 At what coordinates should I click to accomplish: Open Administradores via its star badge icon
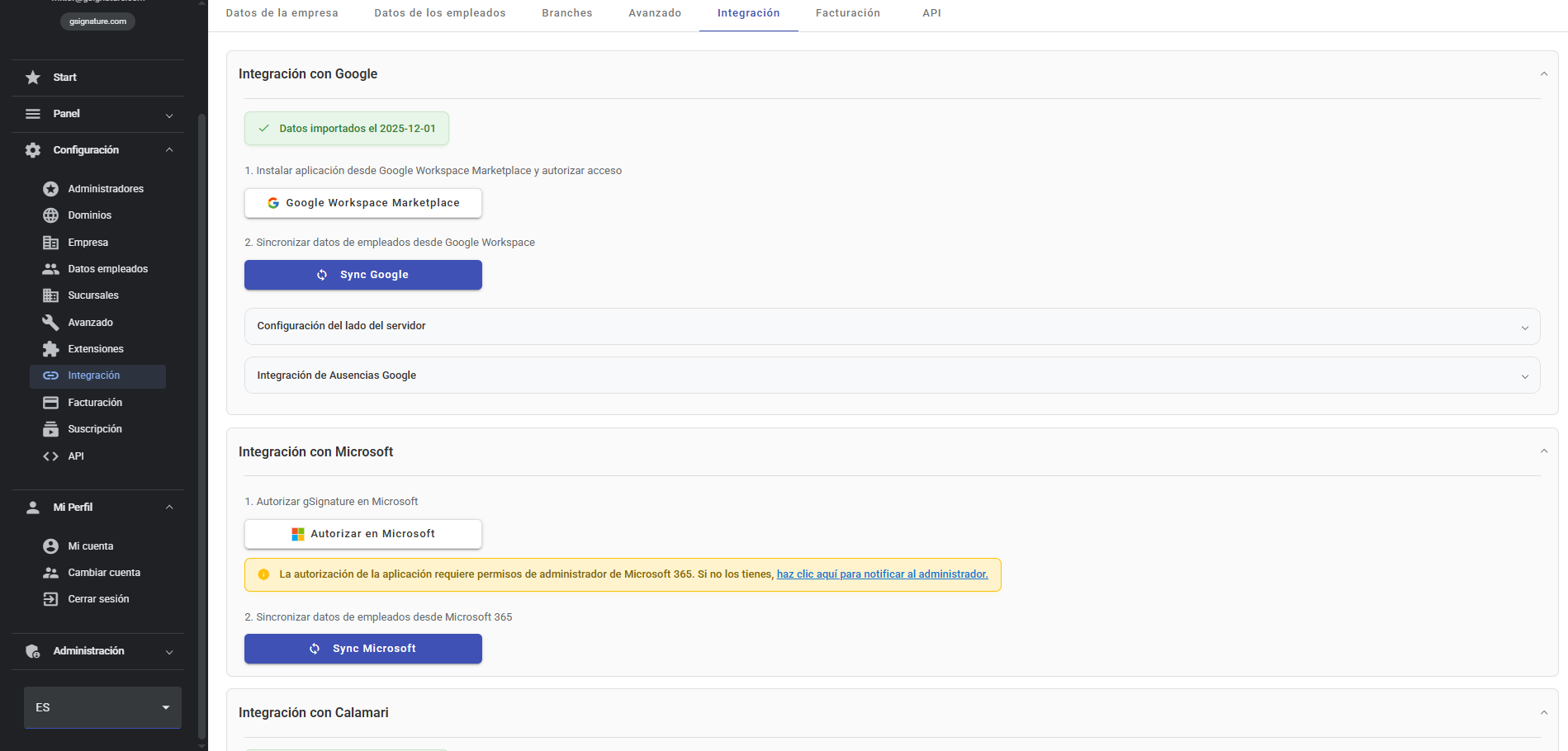tap(50, 189)
